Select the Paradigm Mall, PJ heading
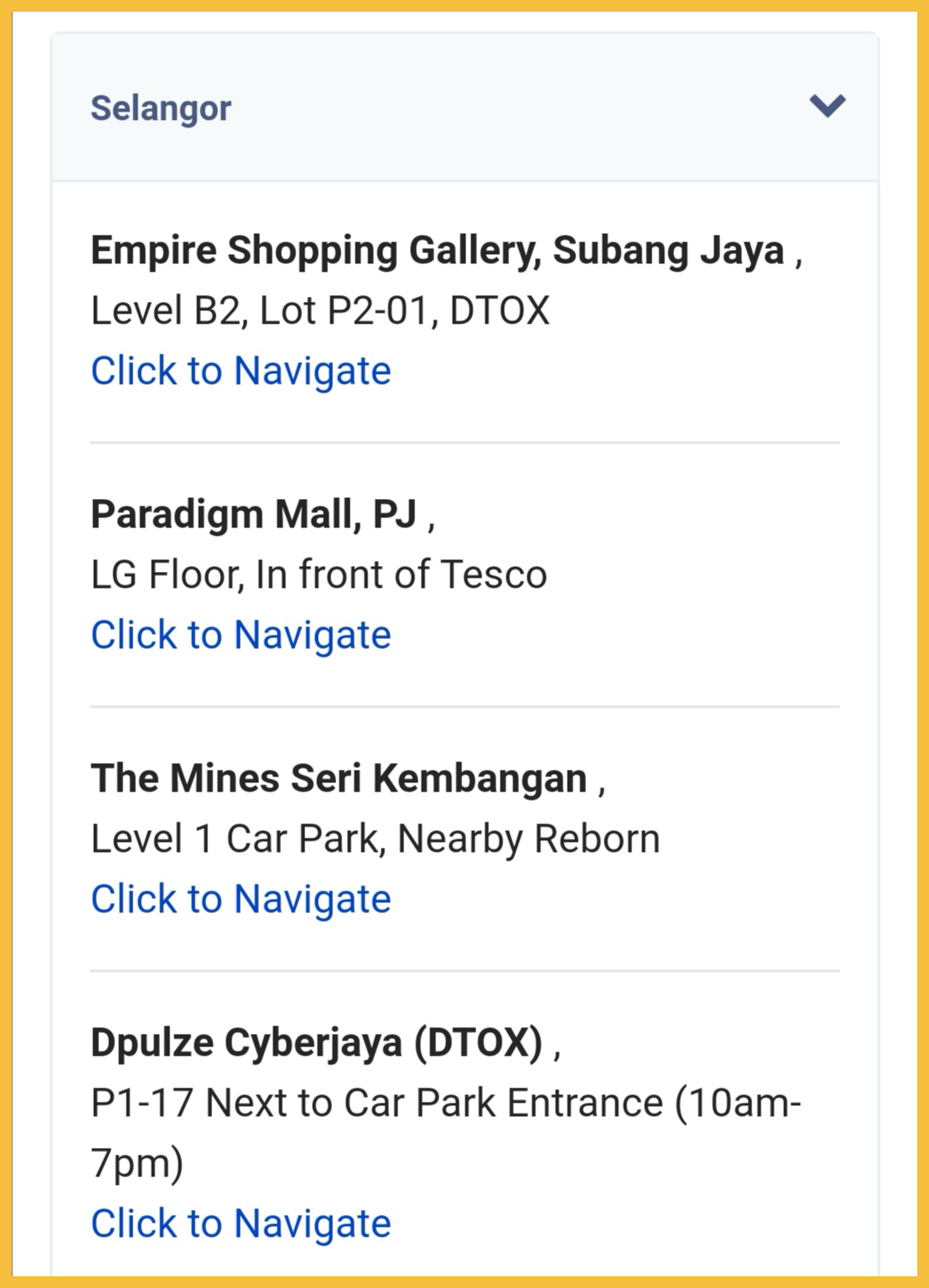929x1288 pixels. tap(253, 514)
